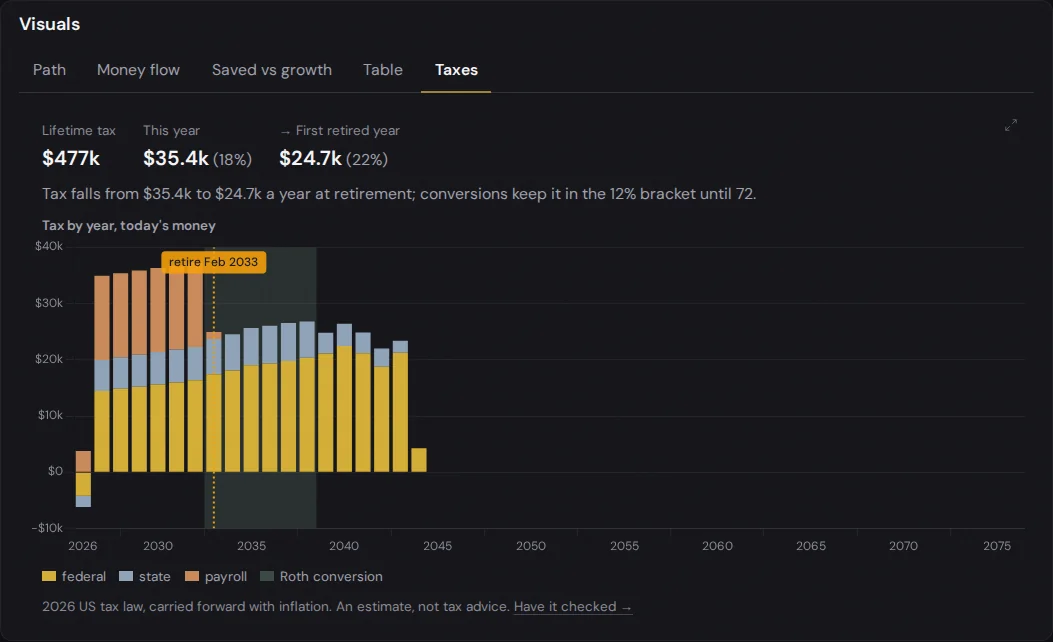Click the Visuals heading
The width and height of the screenshot is (1053, 642).
click(x=50, y=24)
